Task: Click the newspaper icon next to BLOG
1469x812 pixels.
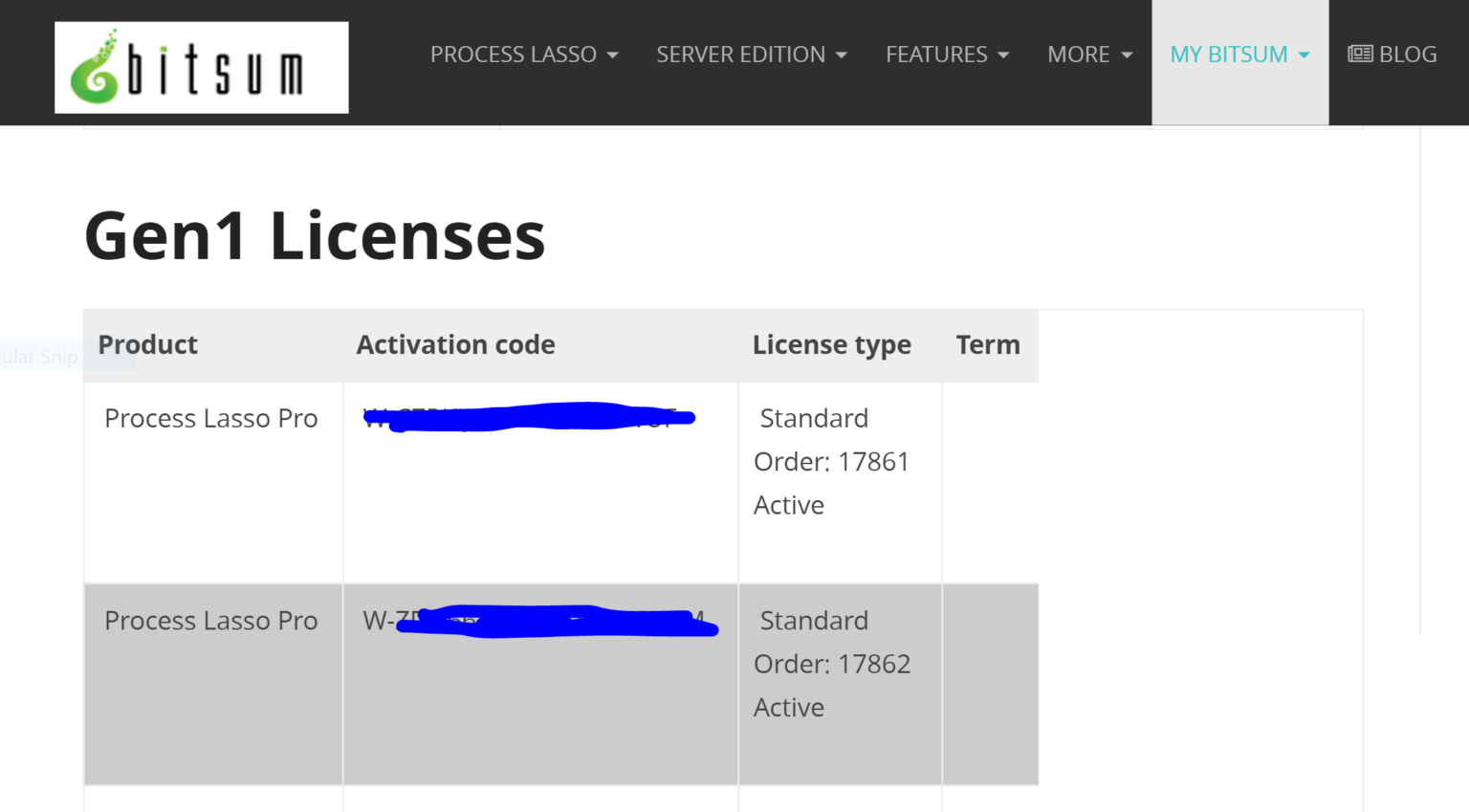Action: pos(1359,54)
